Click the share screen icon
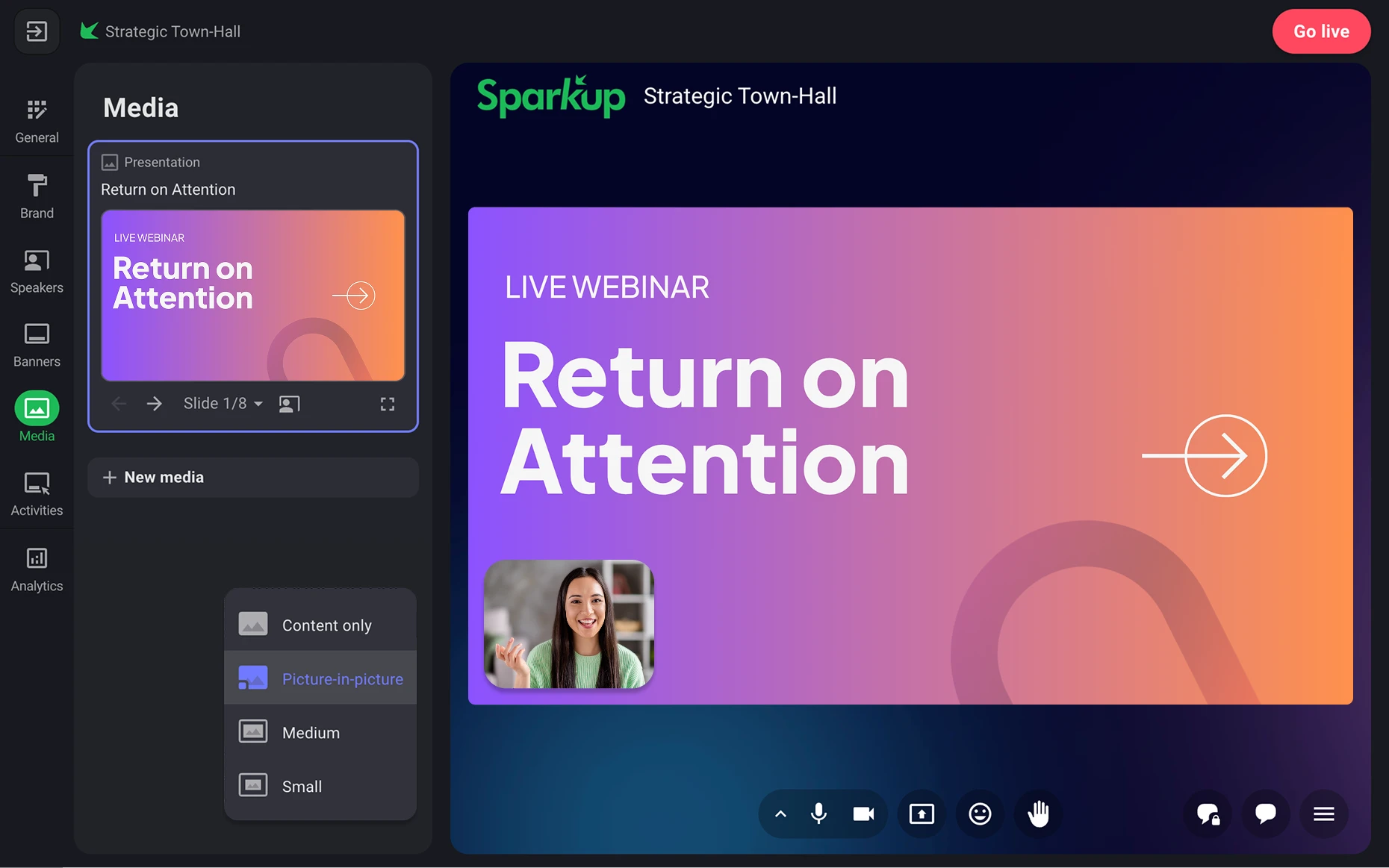Screen dimensions: 1389x868 coord(922,814)
